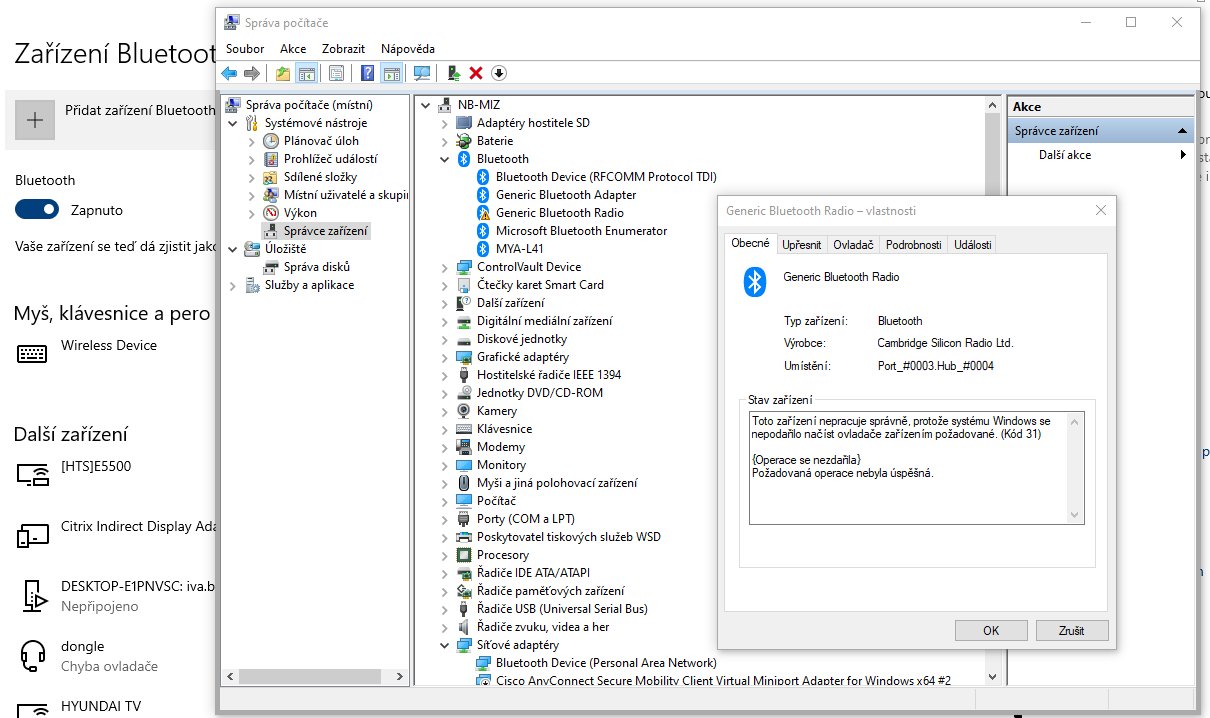Screen dimensions: 1210x718
Task: Click the Help question mark toolbar icon
Action: pos(367,73)
